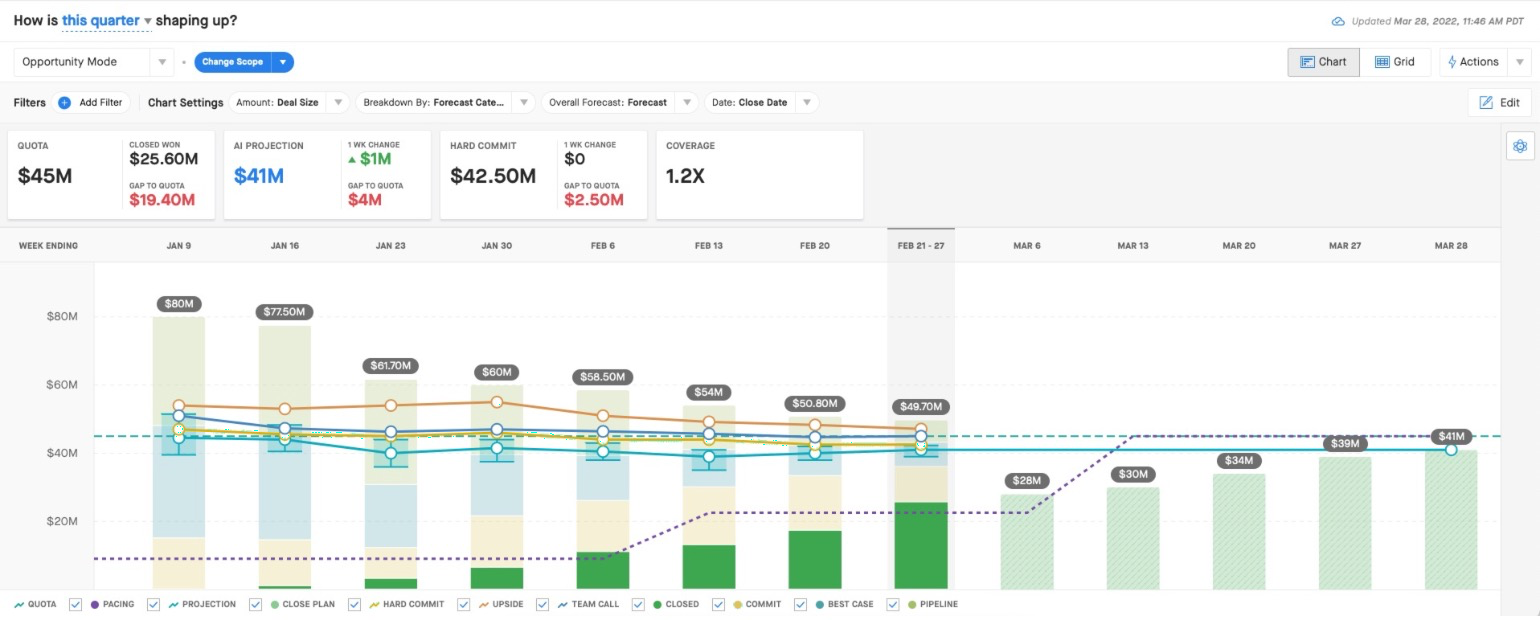1540x620 pixels.
Task: Click the blue plus Add Filter icon
Action: (x=64, y=102)
